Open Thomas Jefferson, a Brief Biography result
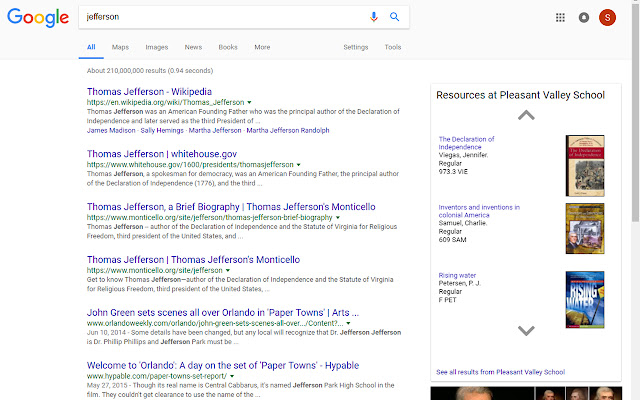The width and height of the screenshot is (640, 400). click(x=231, y=207)
